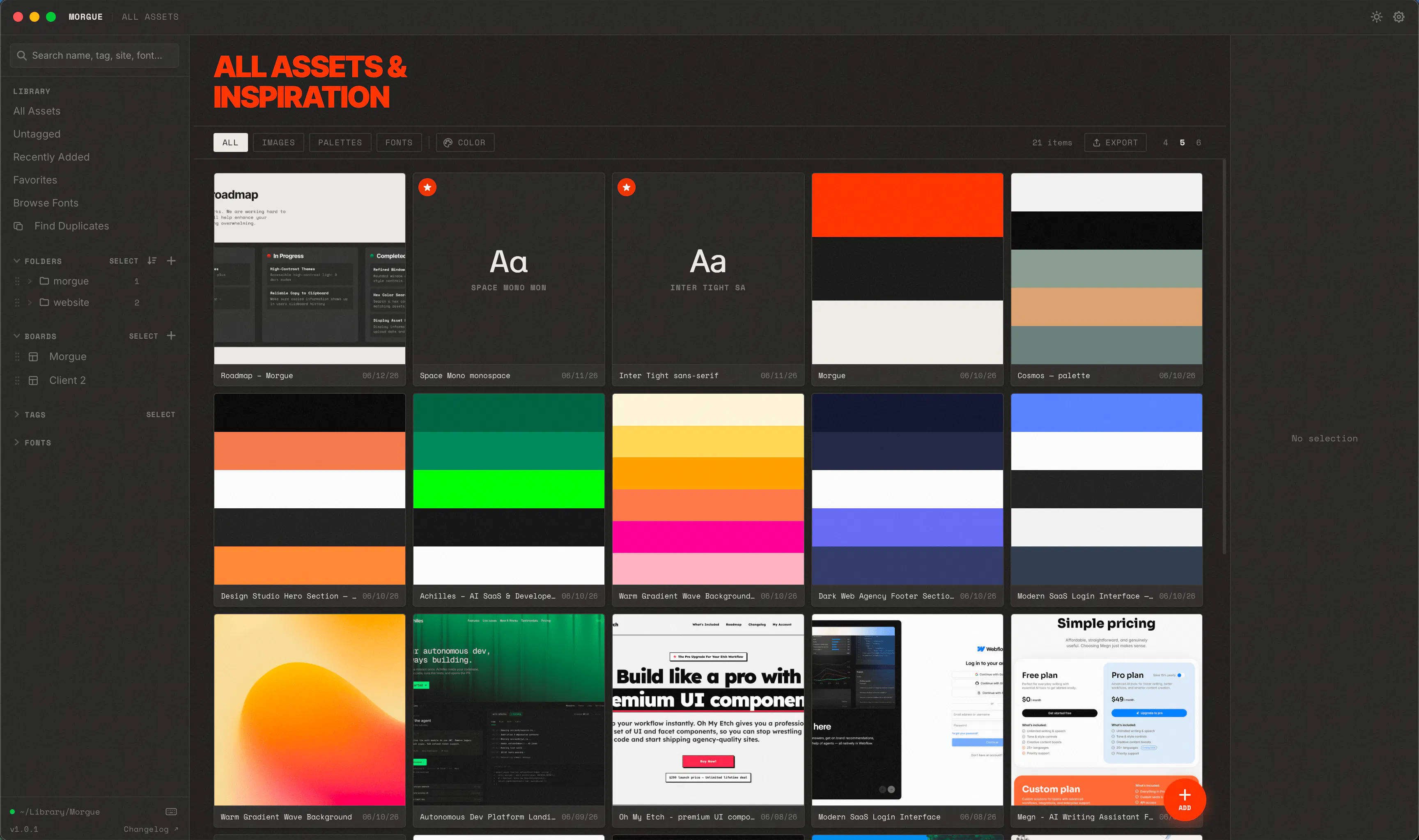Switch to the IMAGES filter tab

tap(278, 142)
